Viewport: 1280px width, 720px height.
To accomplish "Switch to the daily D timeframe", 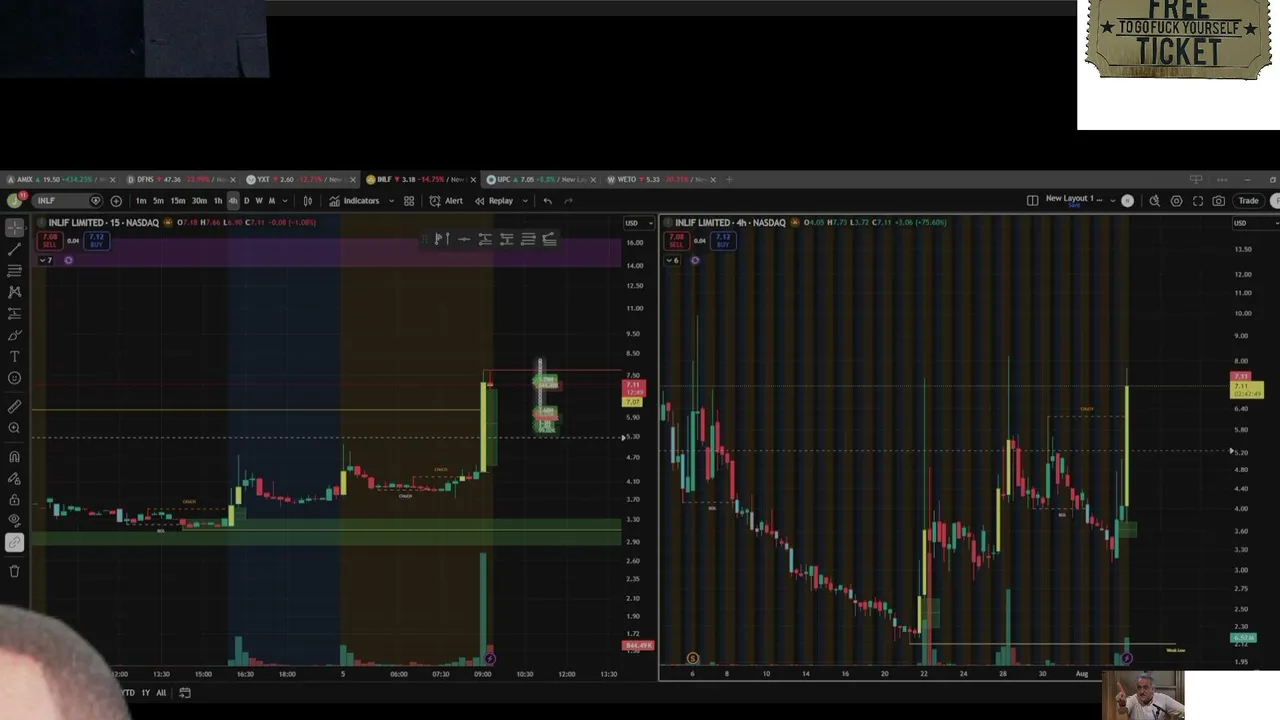I will point(247,201).
